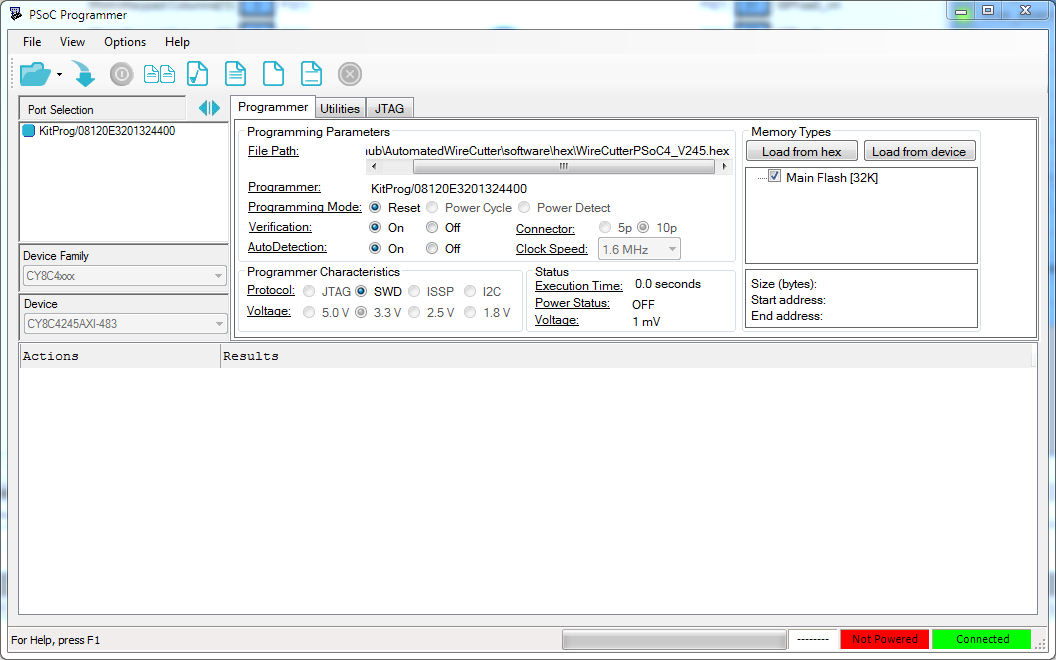Click the file path scroll right arrow
This screenshot has height=660, width=1056.
(724, 166)
